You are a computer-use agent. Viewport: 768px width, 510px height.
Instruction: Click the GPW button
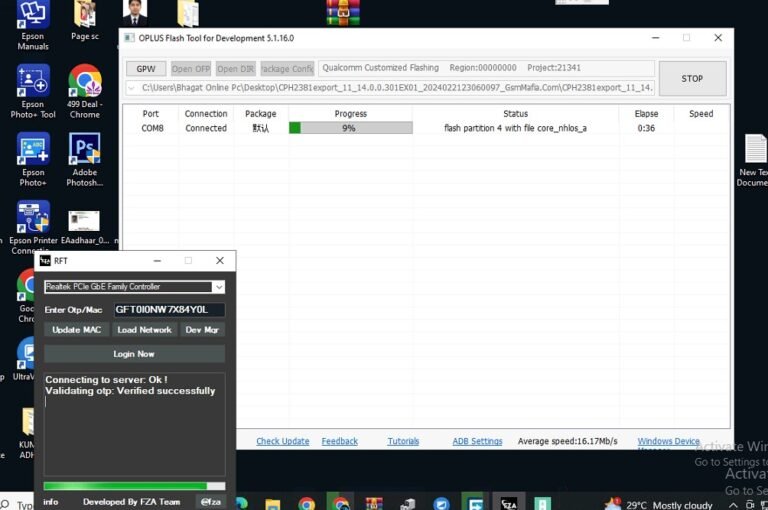pos(146,69)
